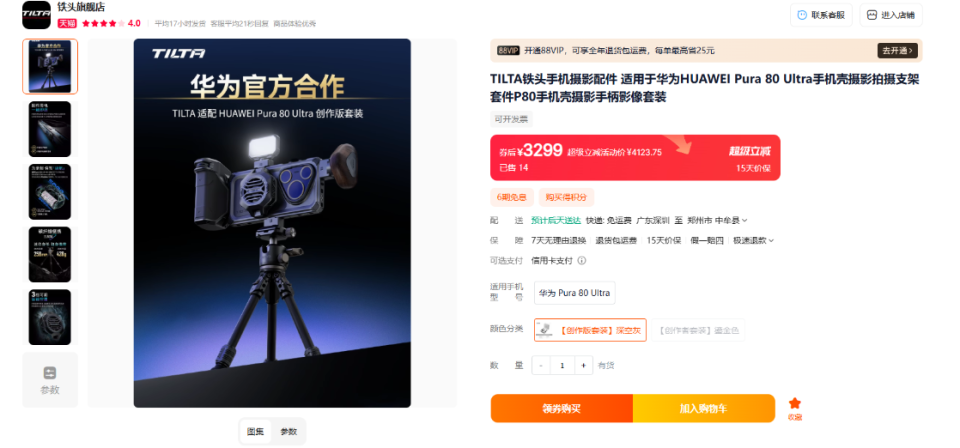This screenshot has width=960, height=448.
Task: Click the 加入购物车 button
Action: coord(704,408)
